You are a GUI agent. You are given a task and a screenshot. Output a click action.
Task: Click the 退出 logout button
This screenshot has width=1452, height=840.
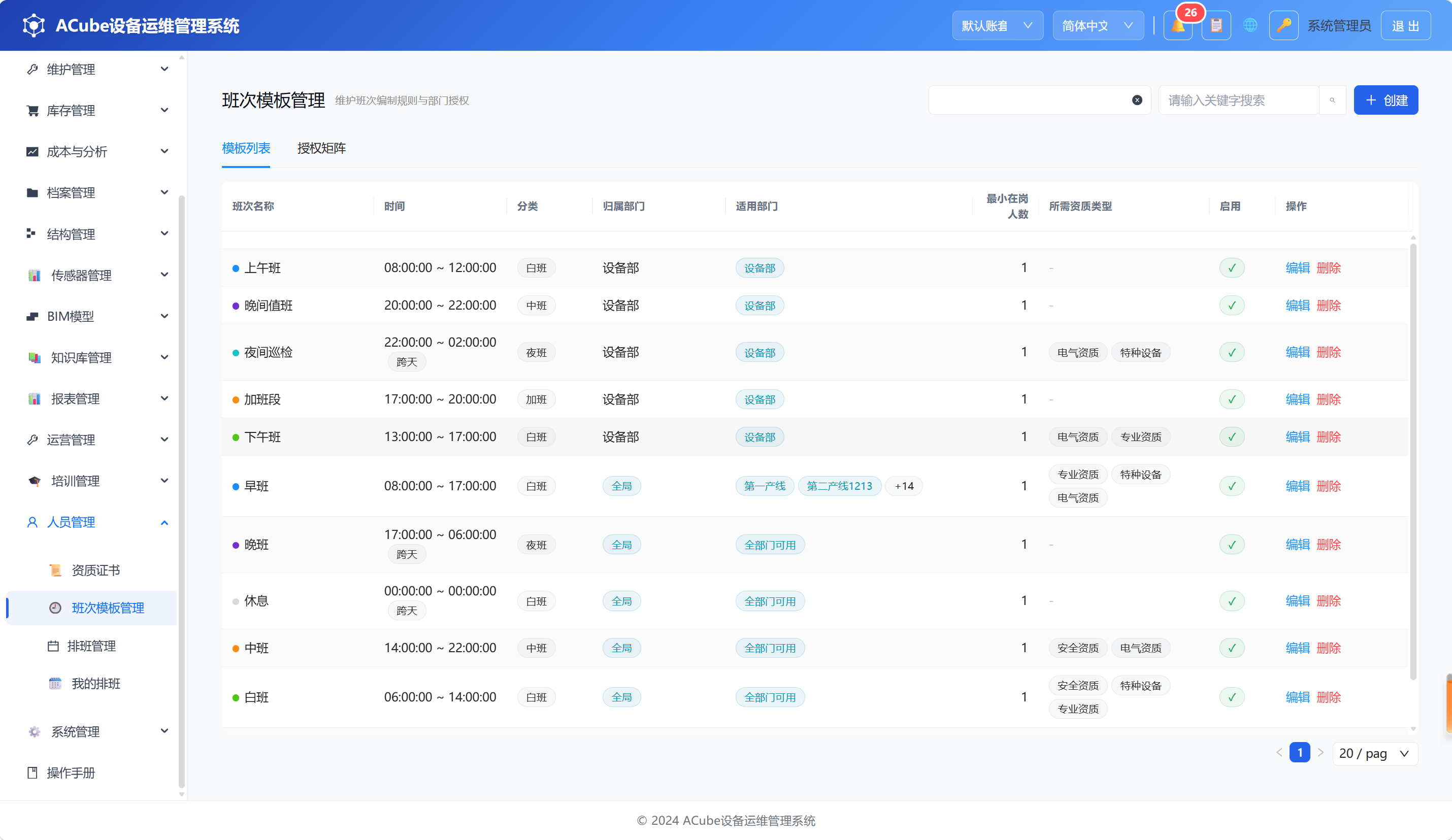(1405, 25)
